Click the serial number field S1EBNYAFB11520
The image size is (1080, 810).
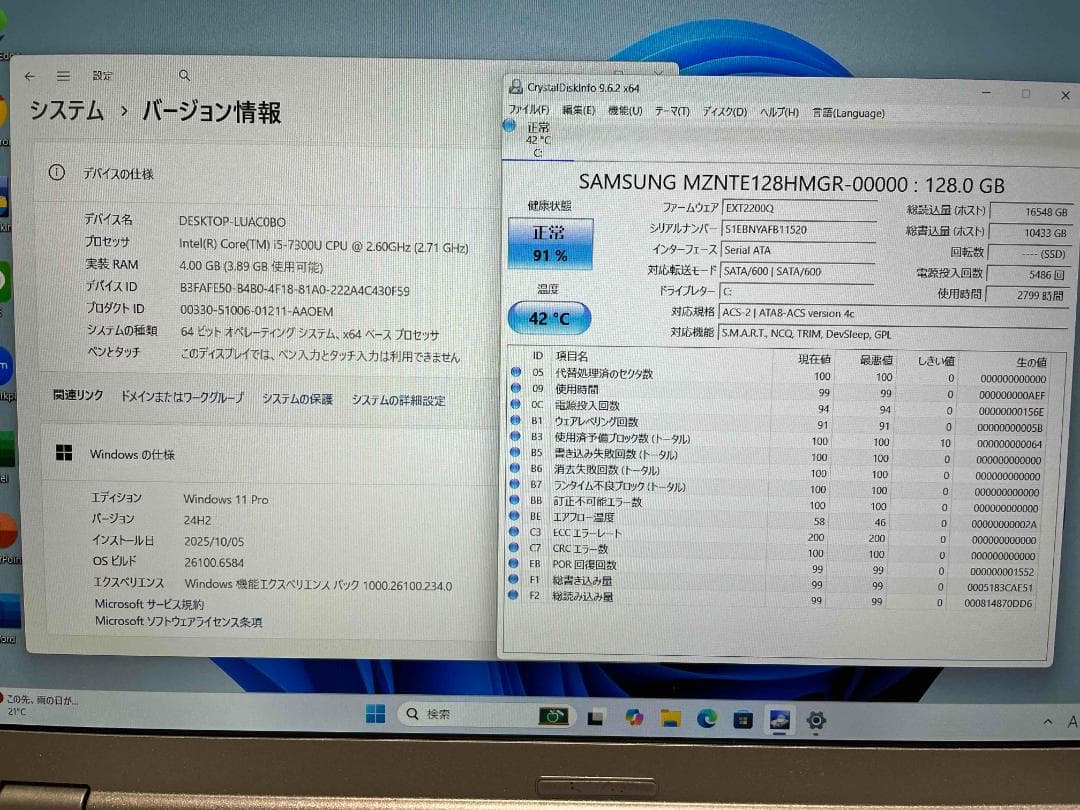point(798,229)
